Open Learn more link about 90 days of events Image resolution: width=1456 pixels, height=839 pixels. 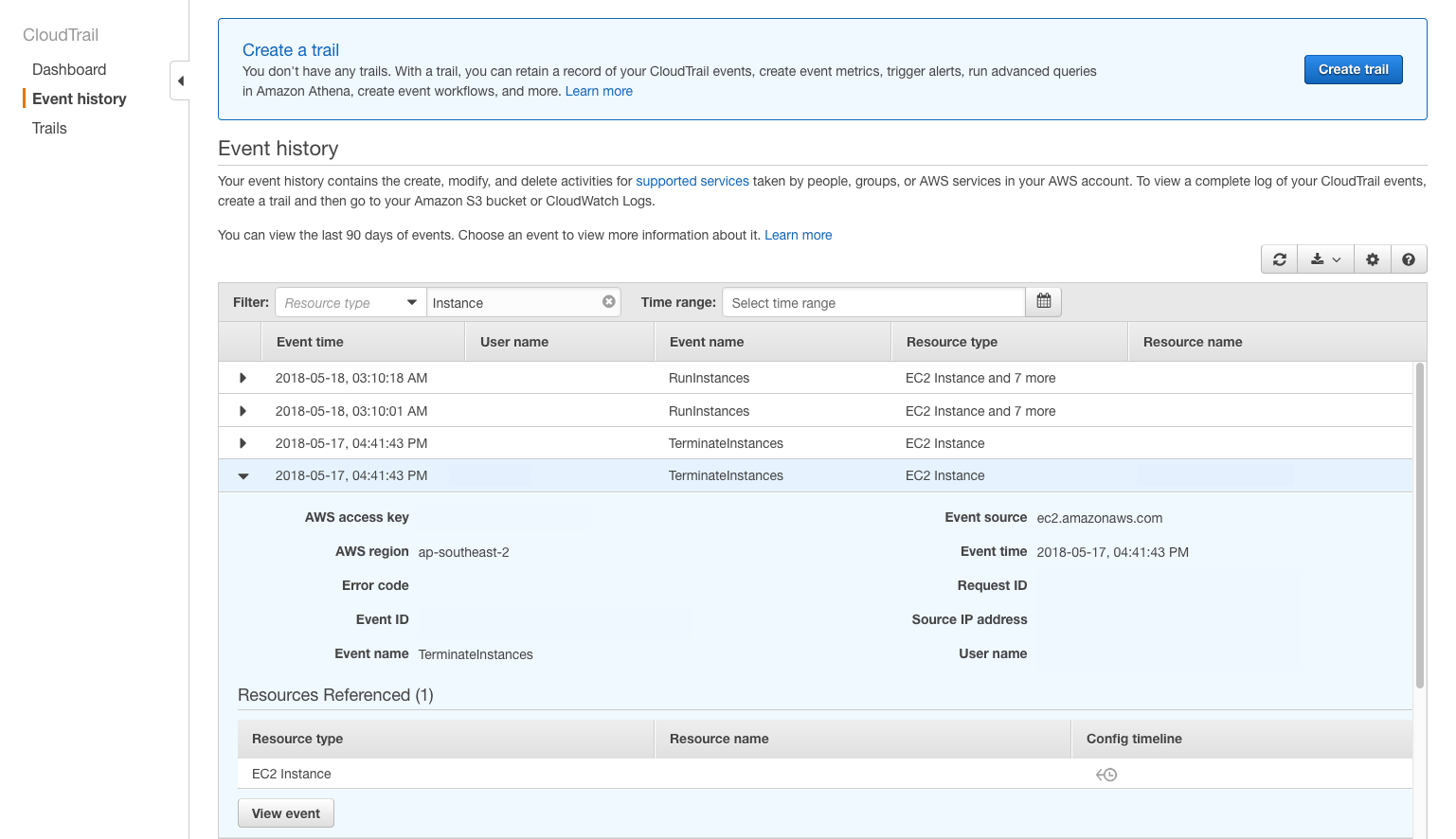pos(799,235)
